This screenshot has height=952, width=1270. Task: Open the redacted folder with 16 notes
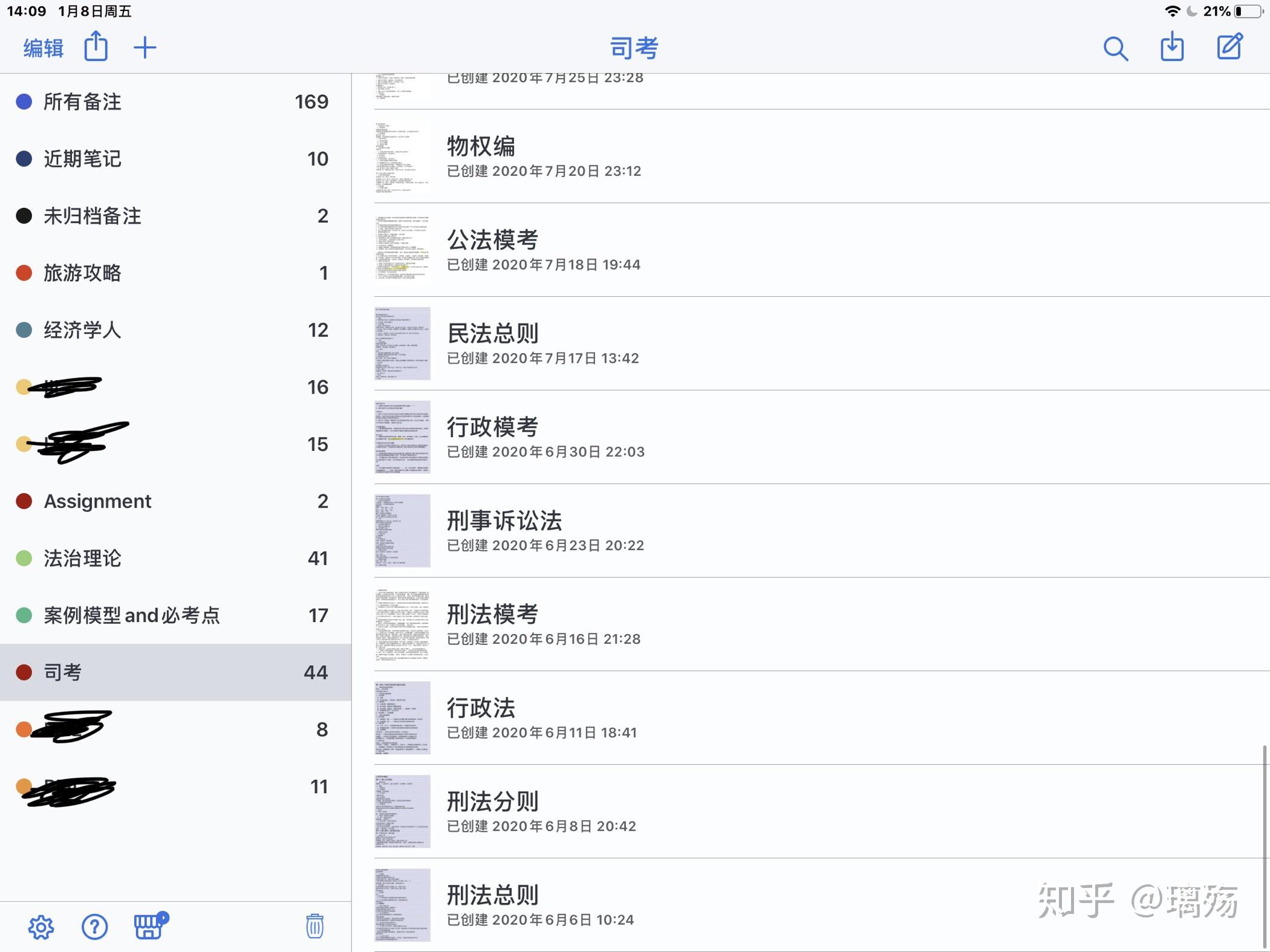[175, 387]
